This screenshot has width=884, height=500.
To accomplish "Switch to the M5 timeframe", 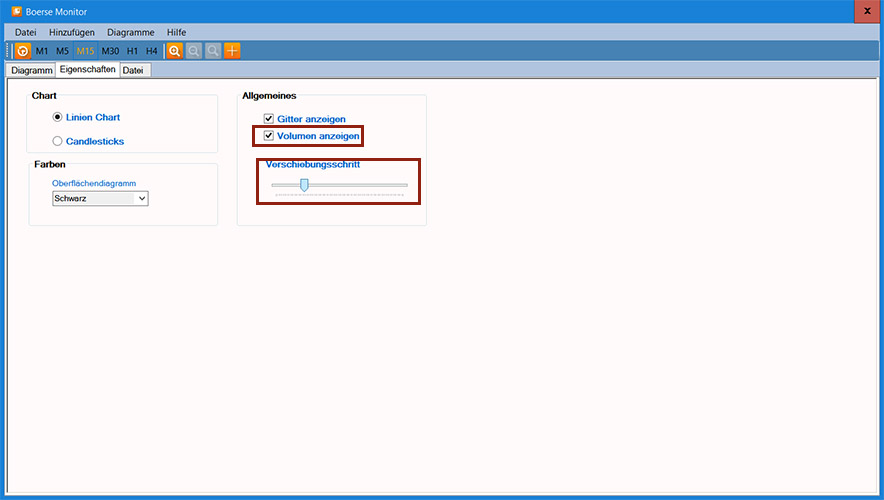I will point(62,51).
